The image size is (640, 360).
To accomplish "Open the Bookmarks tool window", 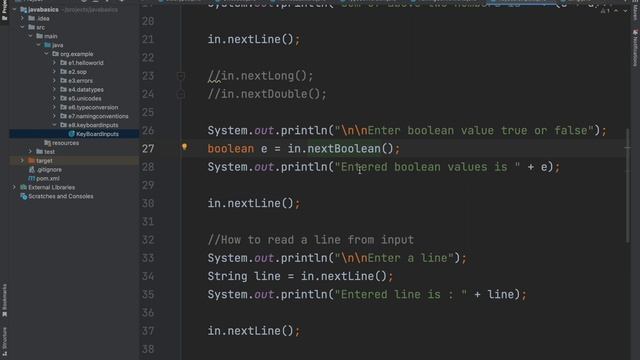I will click(4, 300).
